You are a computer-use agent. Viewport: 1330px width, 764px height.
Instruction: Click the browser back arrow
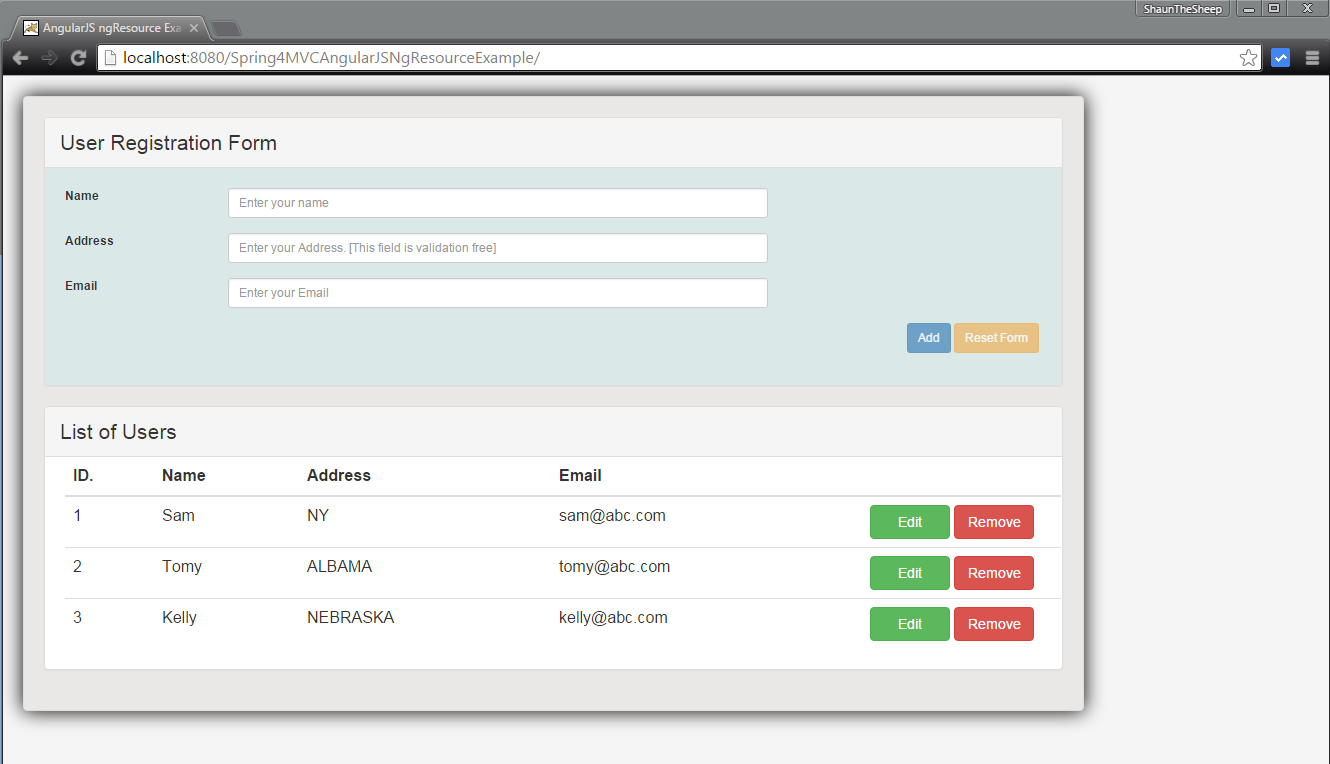point(20,57)
